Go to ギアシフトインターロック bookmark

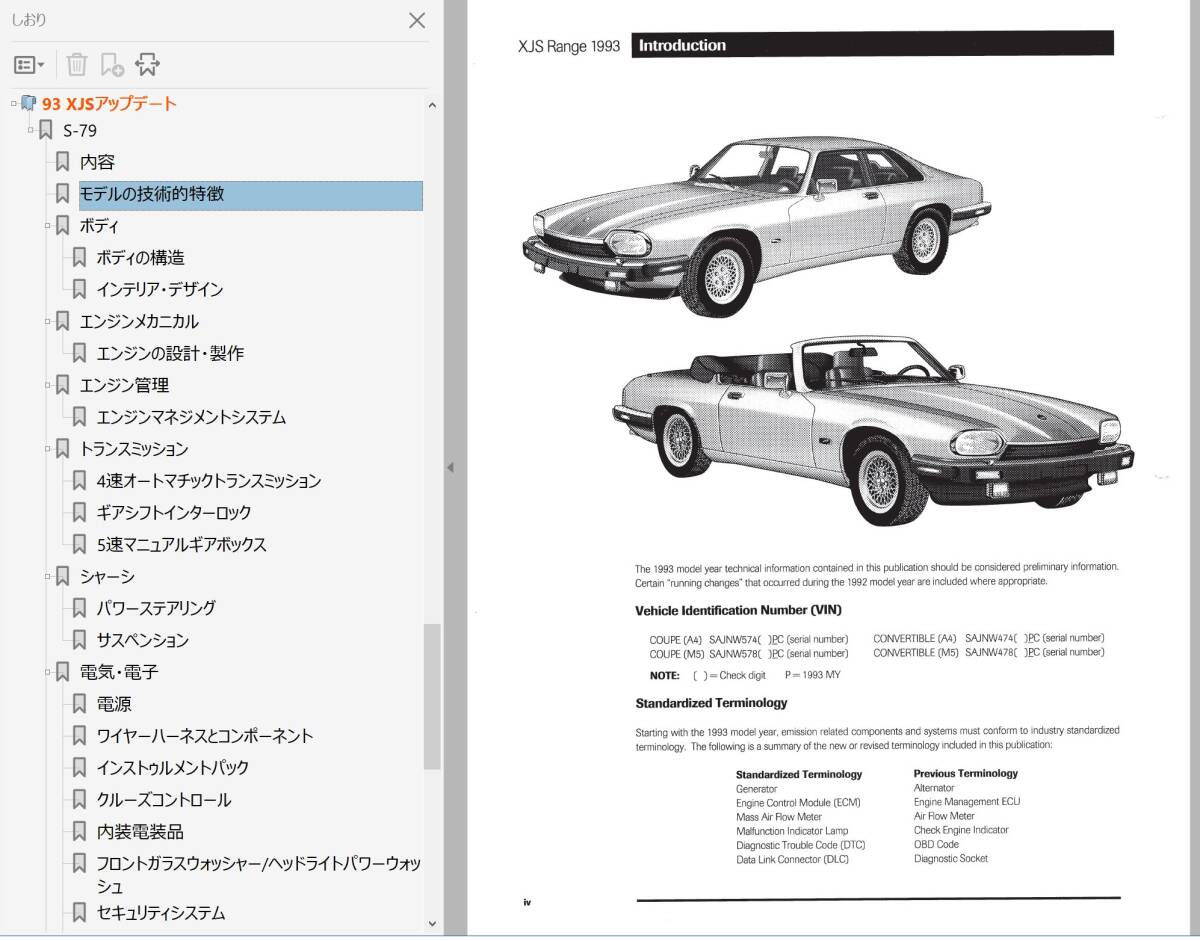click(174, 513)
